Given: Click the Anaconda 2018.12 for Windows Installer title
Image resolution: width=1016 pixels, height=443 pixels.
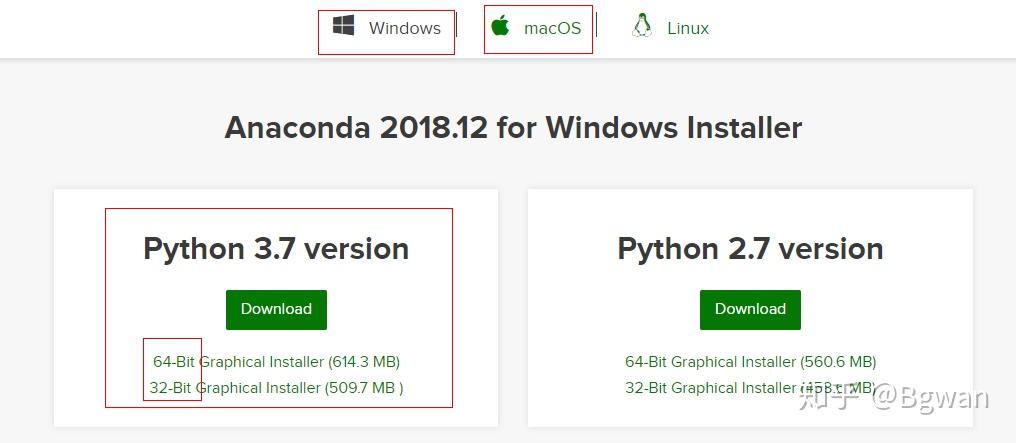Looking at the screenshot, I should click(513, 128).
